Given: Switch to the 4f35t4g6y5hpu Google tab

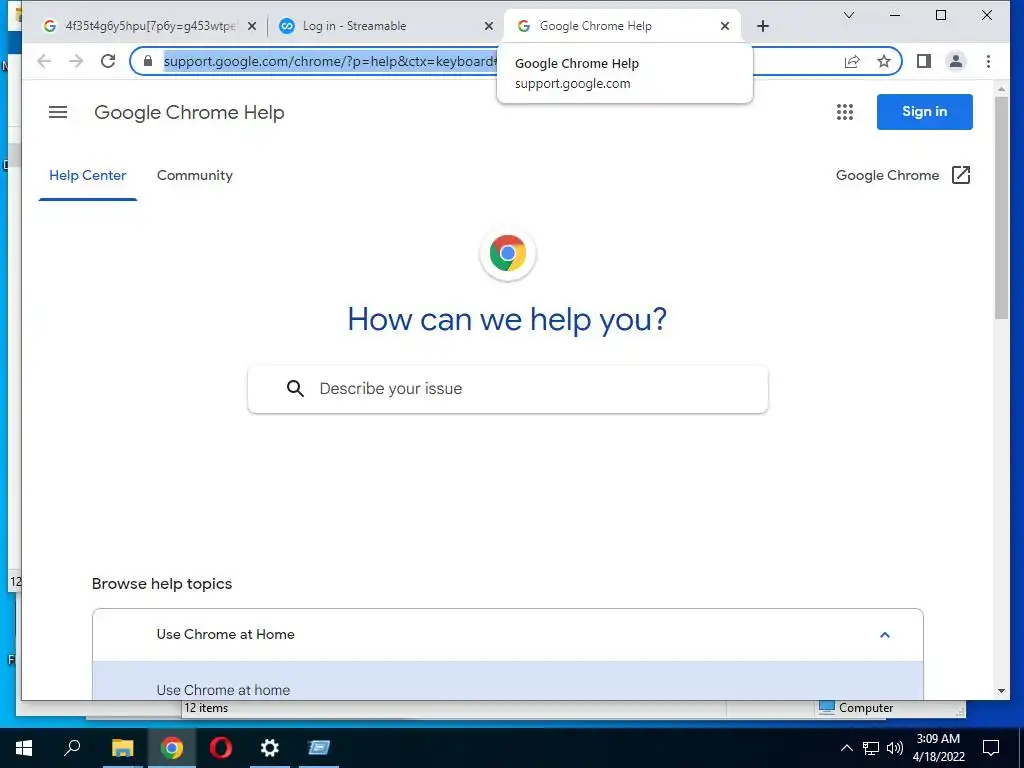Looking at the screenshot, I should pyautogui.click(x=149, y=26).
